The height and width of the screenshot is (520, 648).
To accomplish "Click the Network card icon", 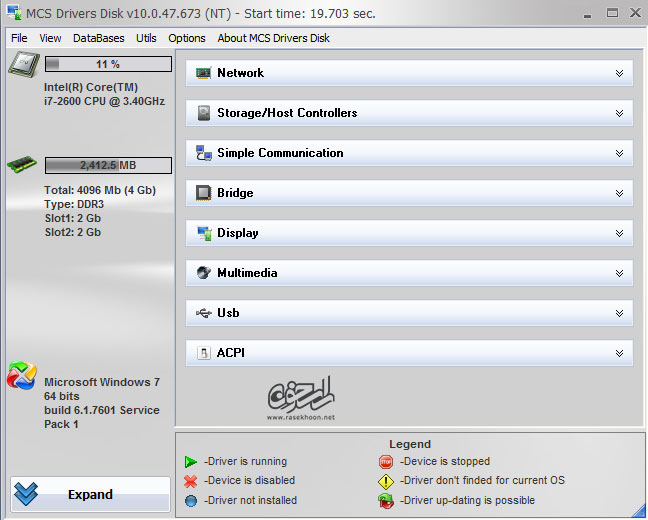I will click(x=203, y=73).
